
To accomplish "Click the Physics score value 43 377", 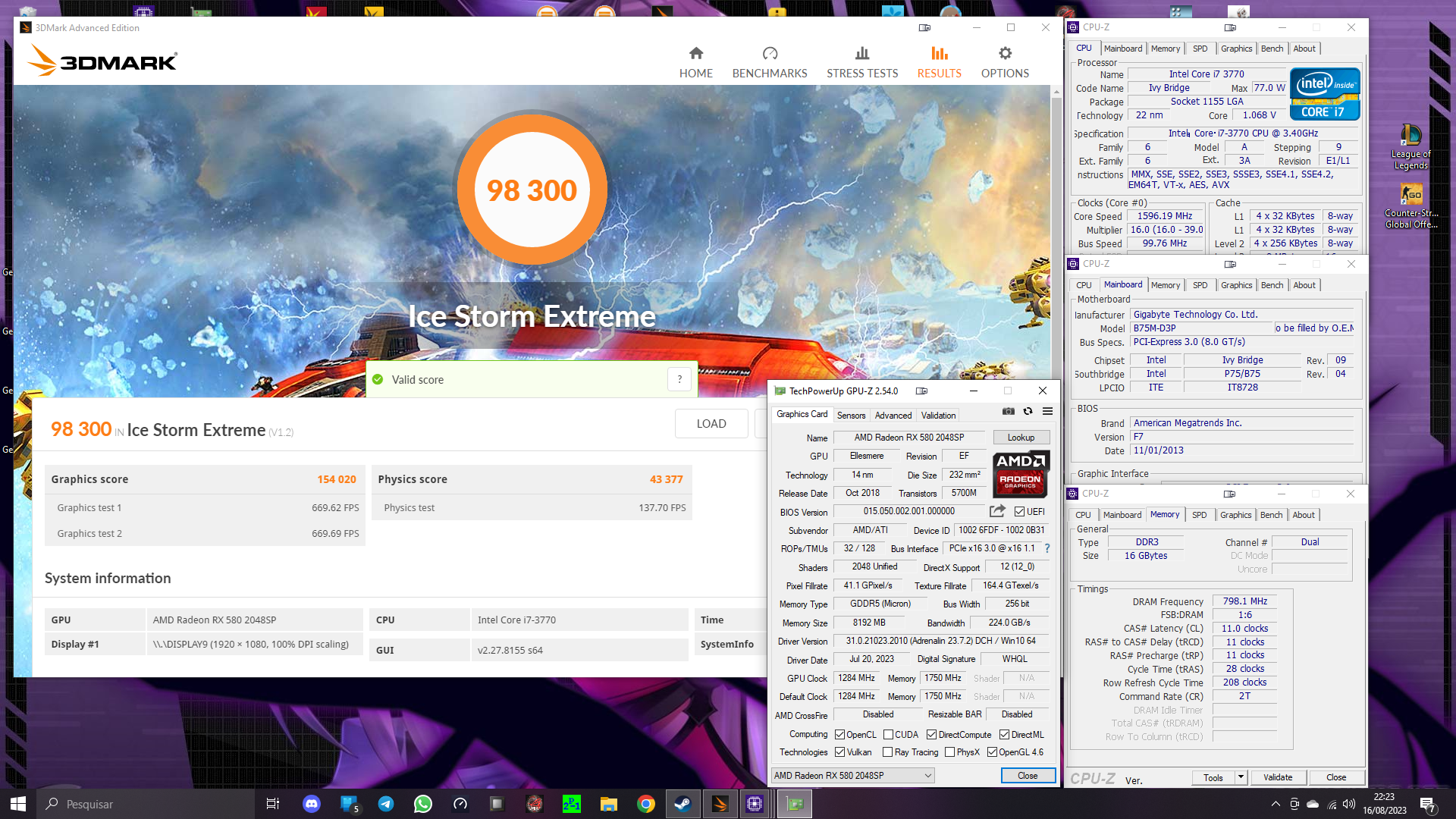I will click(x=666, y=479).
